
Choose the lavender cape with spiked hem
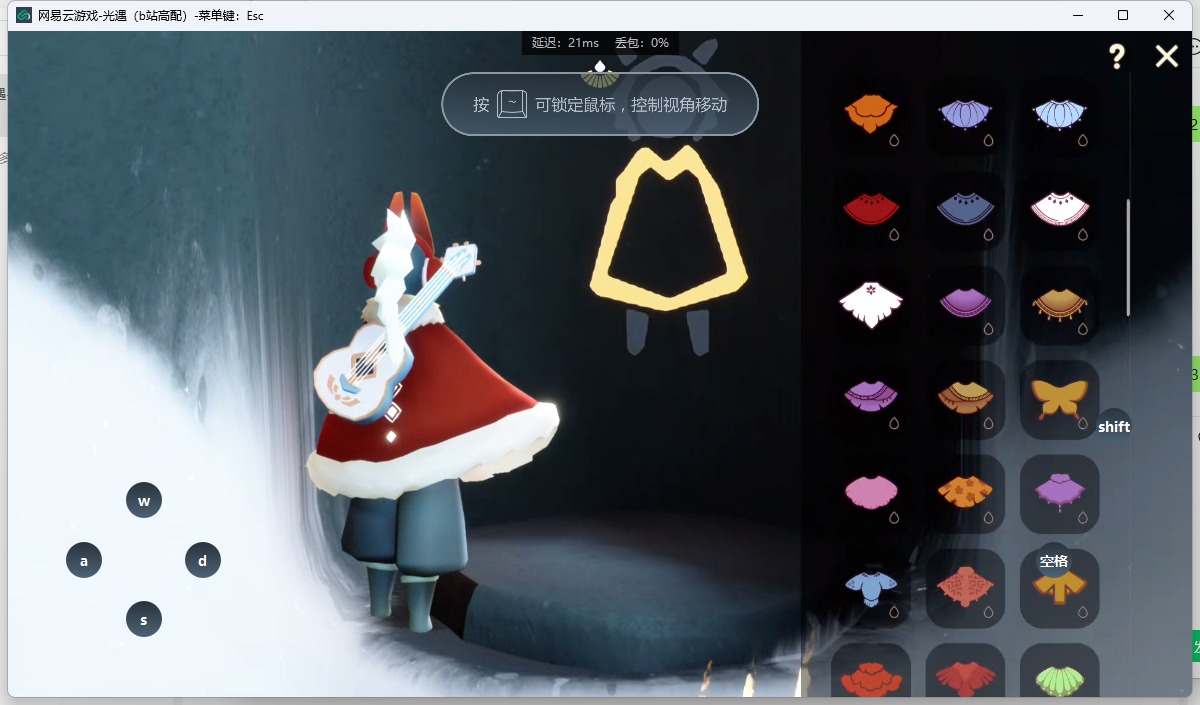click(x=965, y=113)
